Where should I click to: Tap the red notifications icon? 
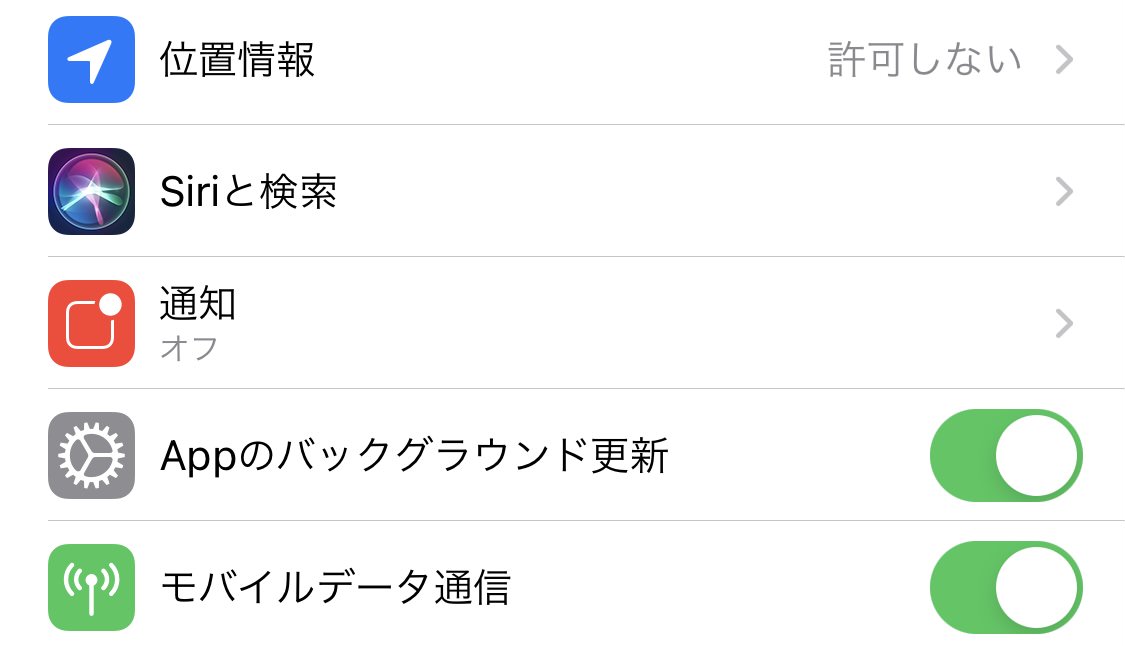(x=91, y=323)
